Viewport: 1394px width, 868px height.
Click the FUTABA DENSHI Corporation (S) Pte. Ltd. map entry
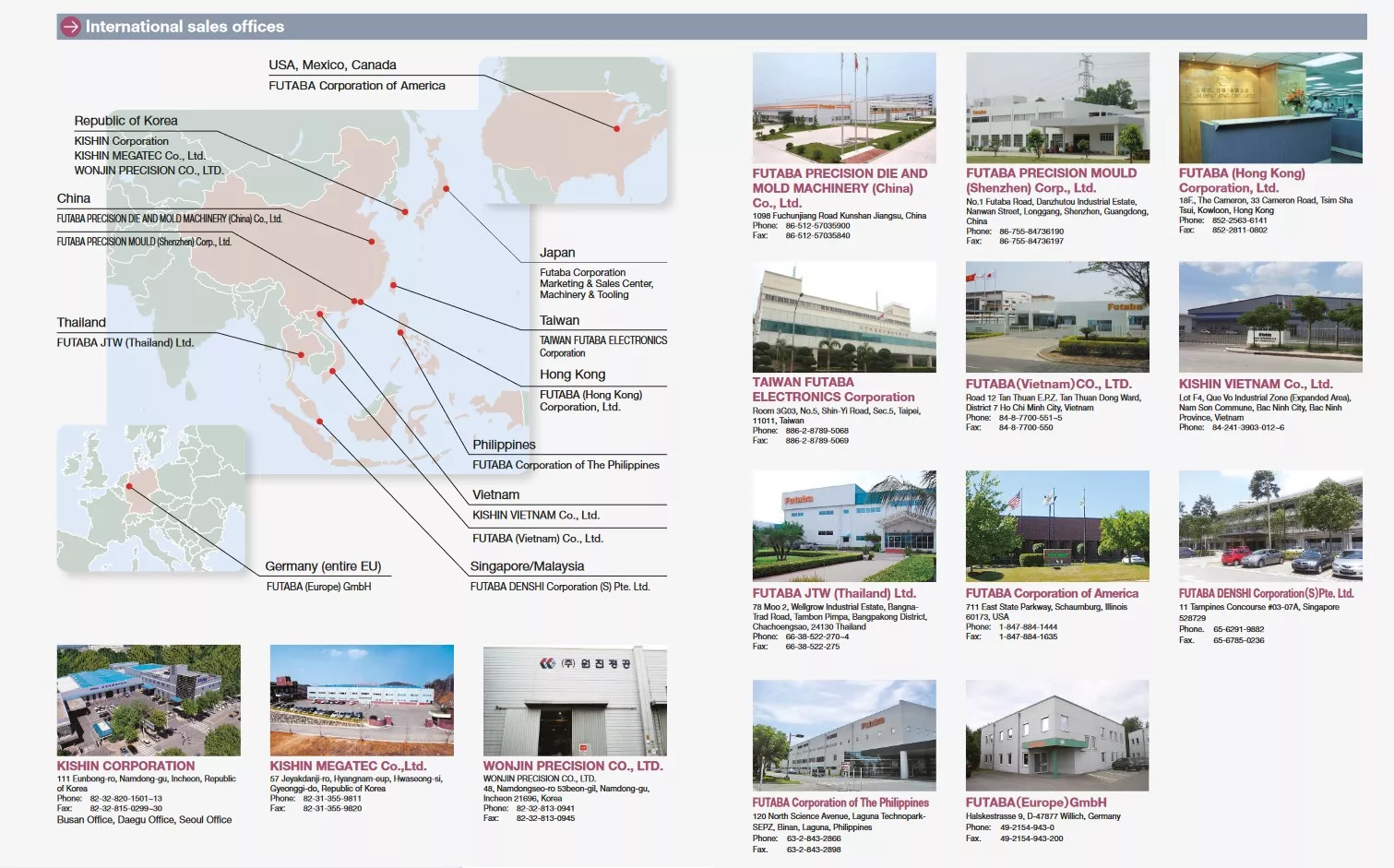pos(560,587)
